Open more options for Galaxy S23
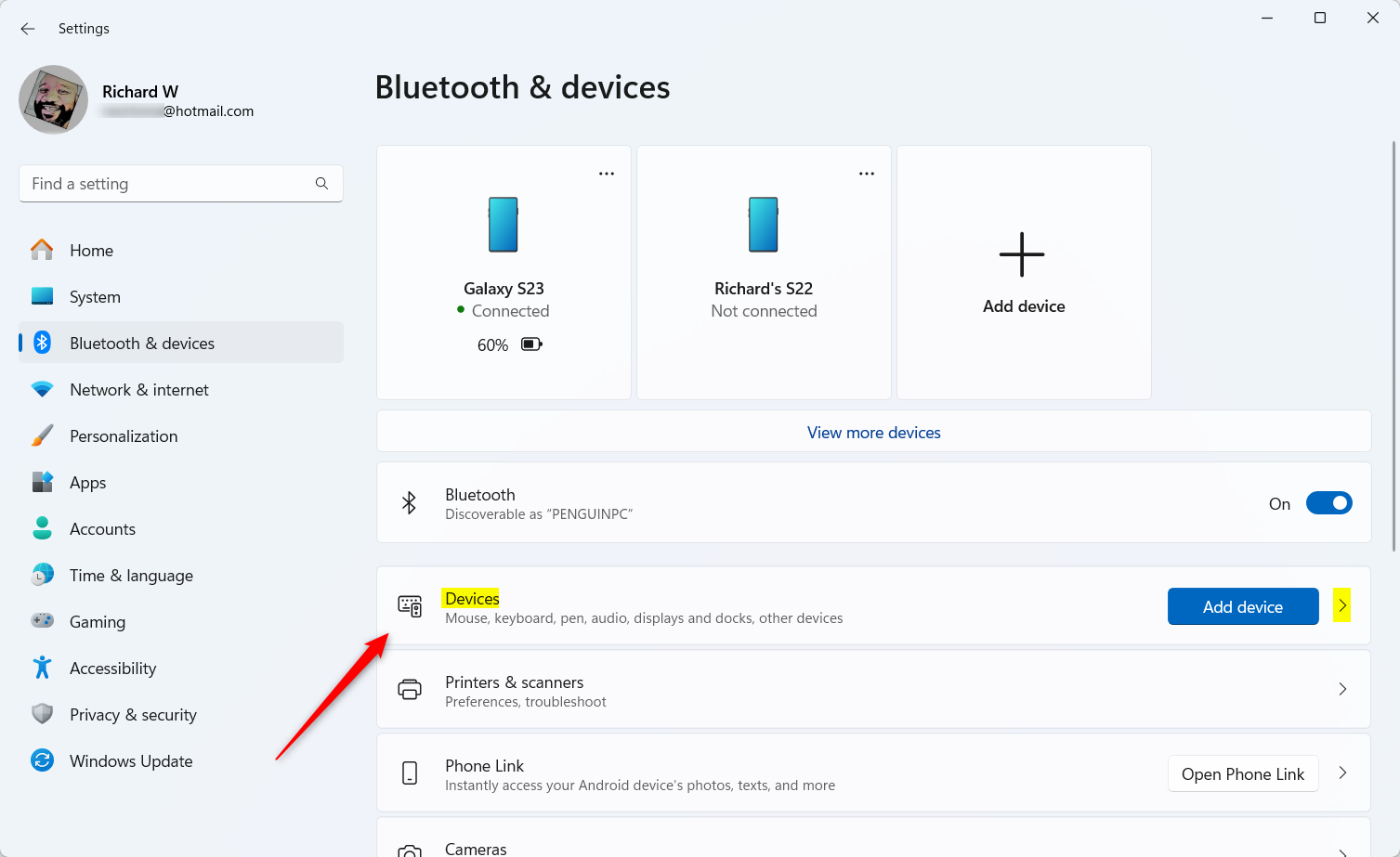This screenshot has height=857, width=1400. point(607,173)
